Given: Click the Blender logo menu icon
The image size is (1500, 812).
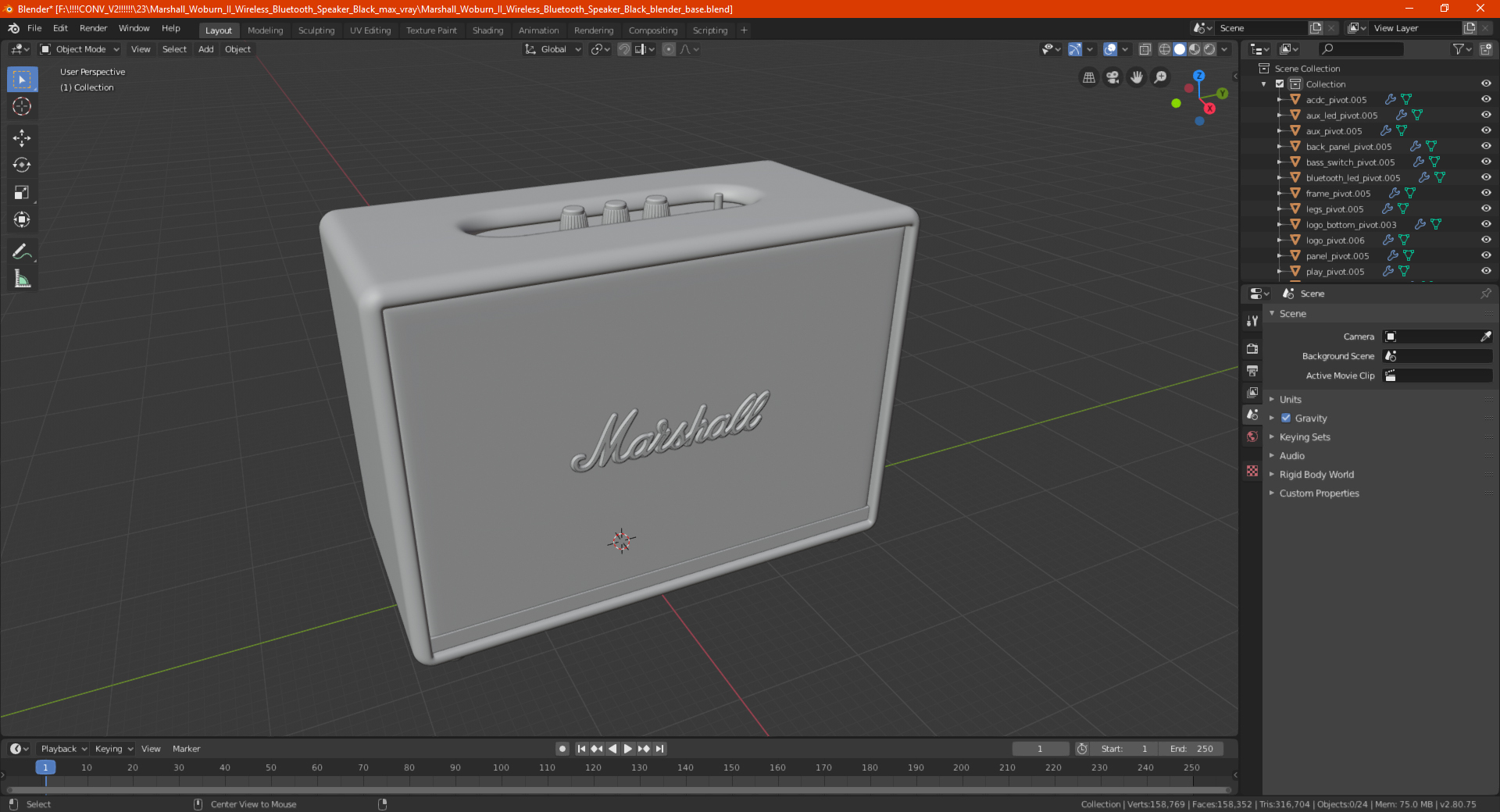Looking at the screenshot, I should [13, 28].
